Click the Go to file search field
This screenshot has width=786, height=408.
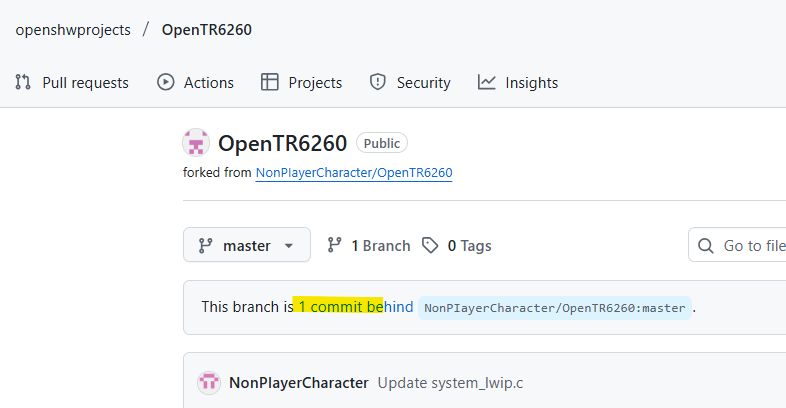pyautogui.click(x=737, y=246)
